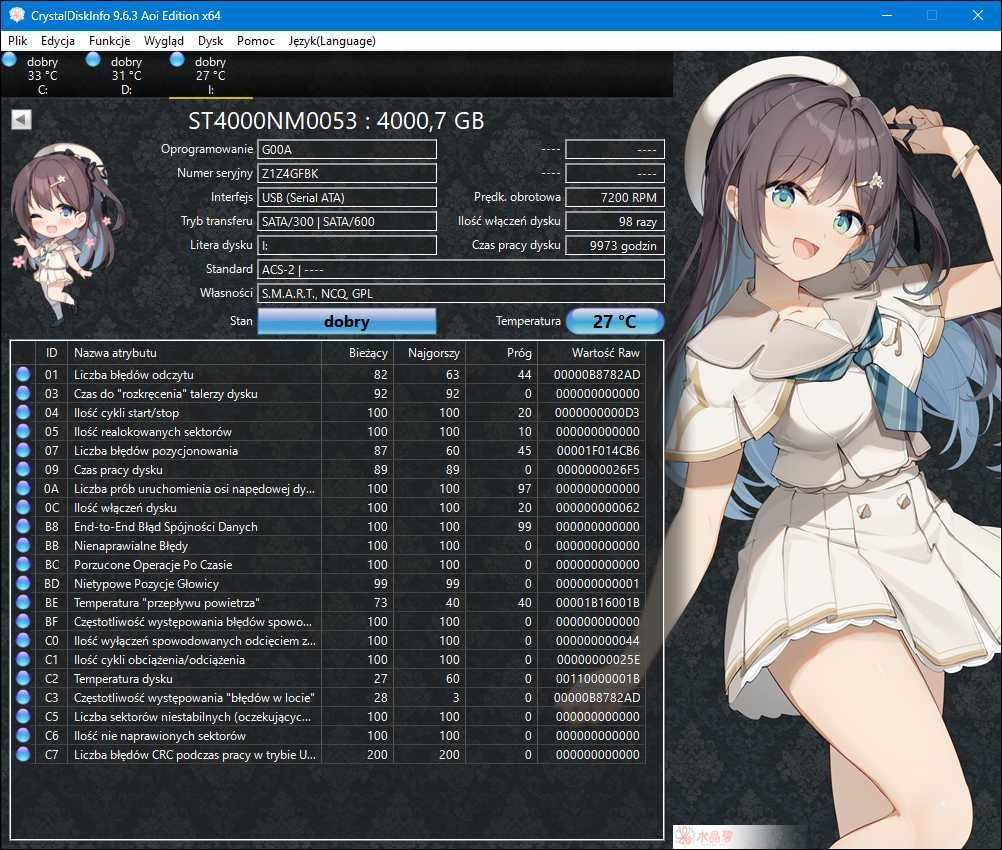Screen dimensions: 1002x850
Task: Select drive D: status icon
Action: pos(93,60)
